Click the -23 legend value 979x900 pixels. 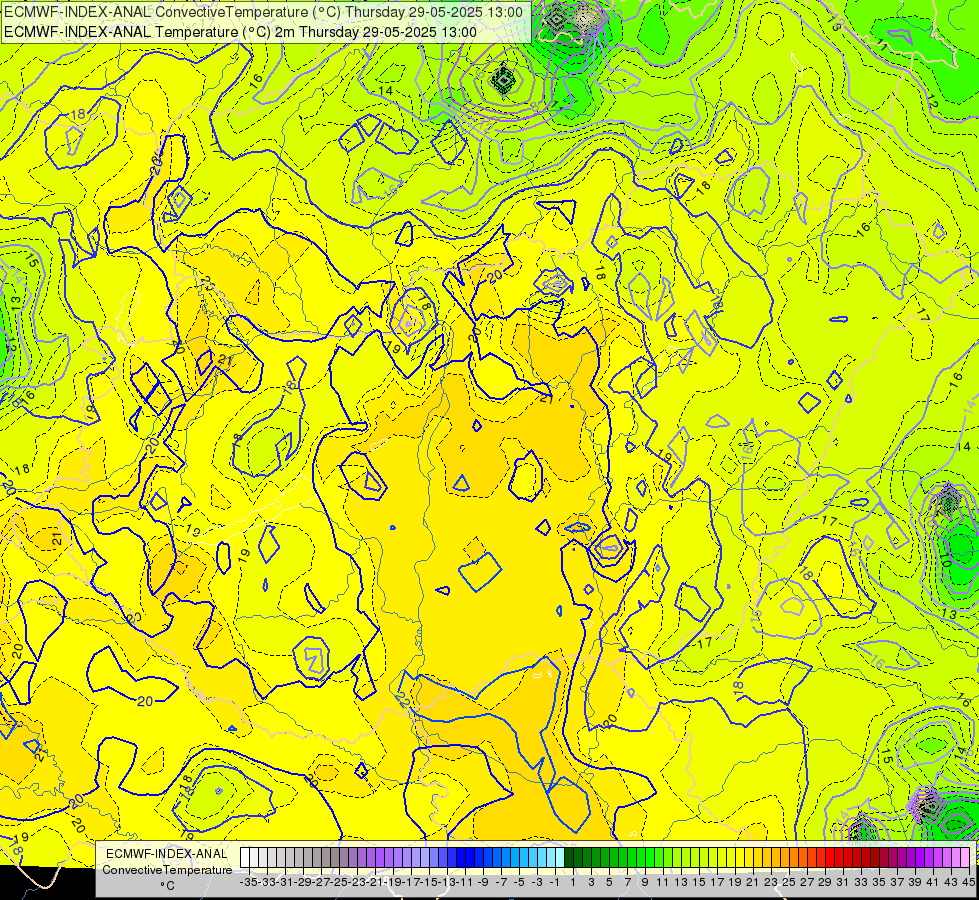tap(357, 882)
